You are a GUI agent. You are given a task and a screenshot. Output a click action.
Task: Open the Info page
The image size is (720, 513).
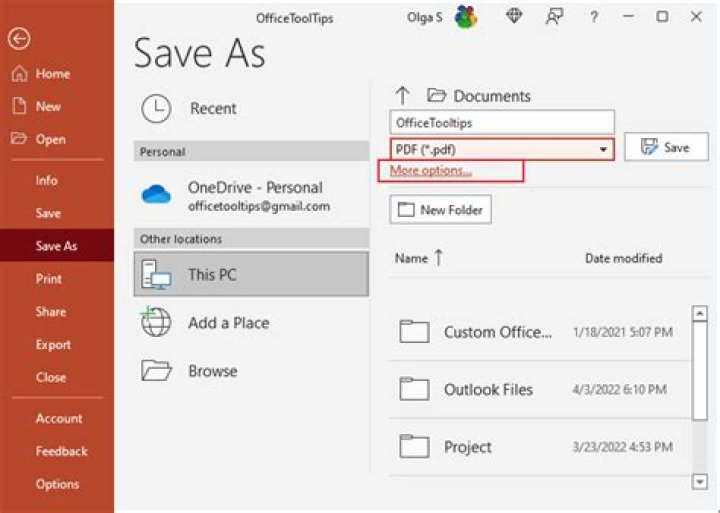(47, 180)
